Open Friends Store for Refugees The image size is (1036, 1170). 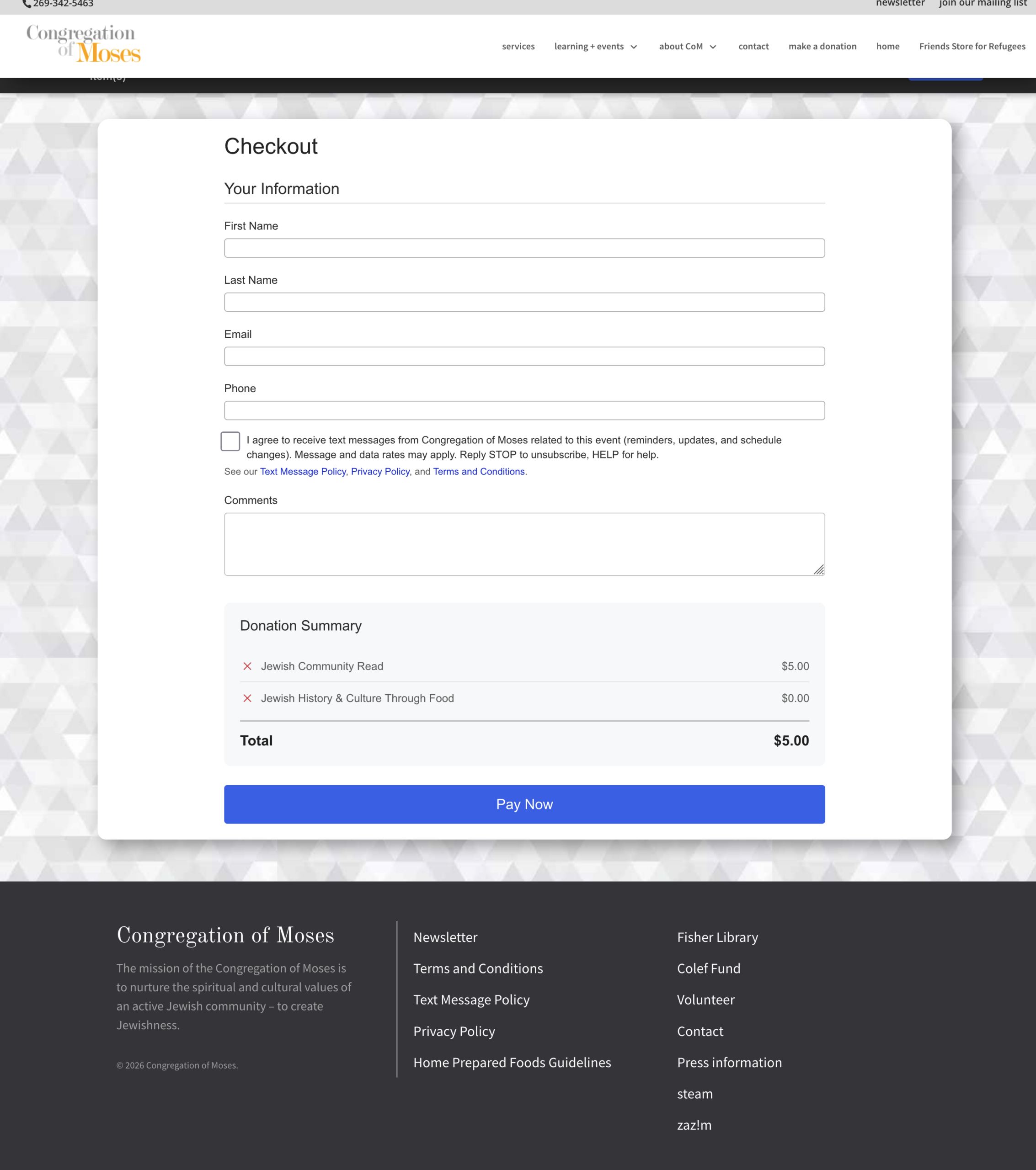pyautogui.click(x=972, y=46)
